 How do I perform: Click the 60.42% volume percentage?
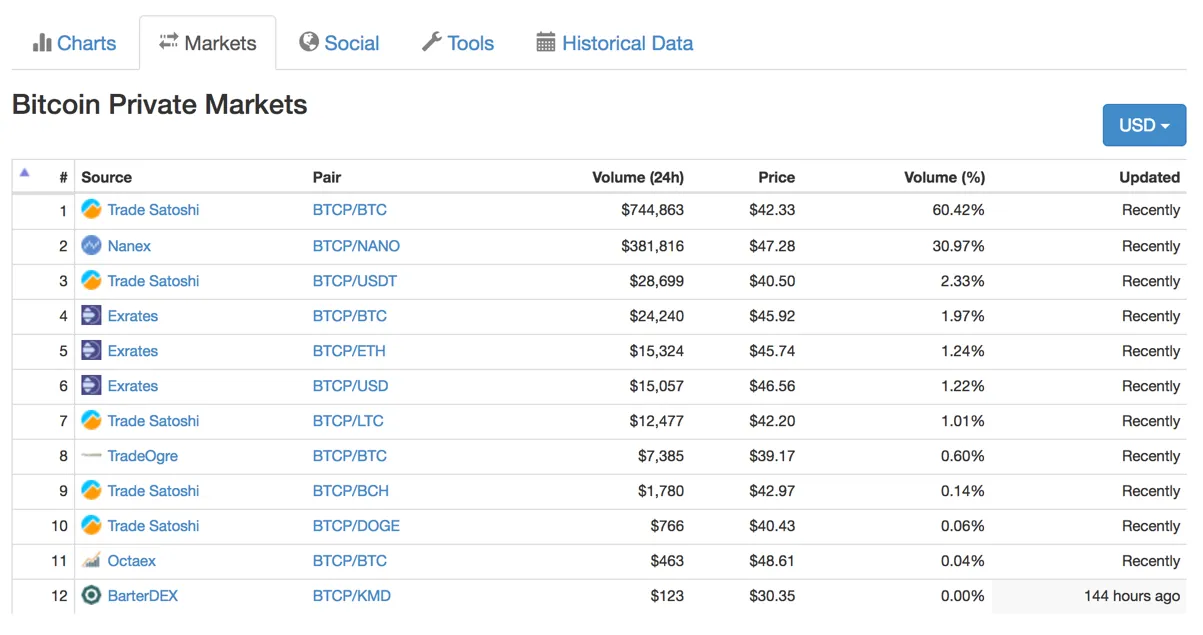coord(959,210)
